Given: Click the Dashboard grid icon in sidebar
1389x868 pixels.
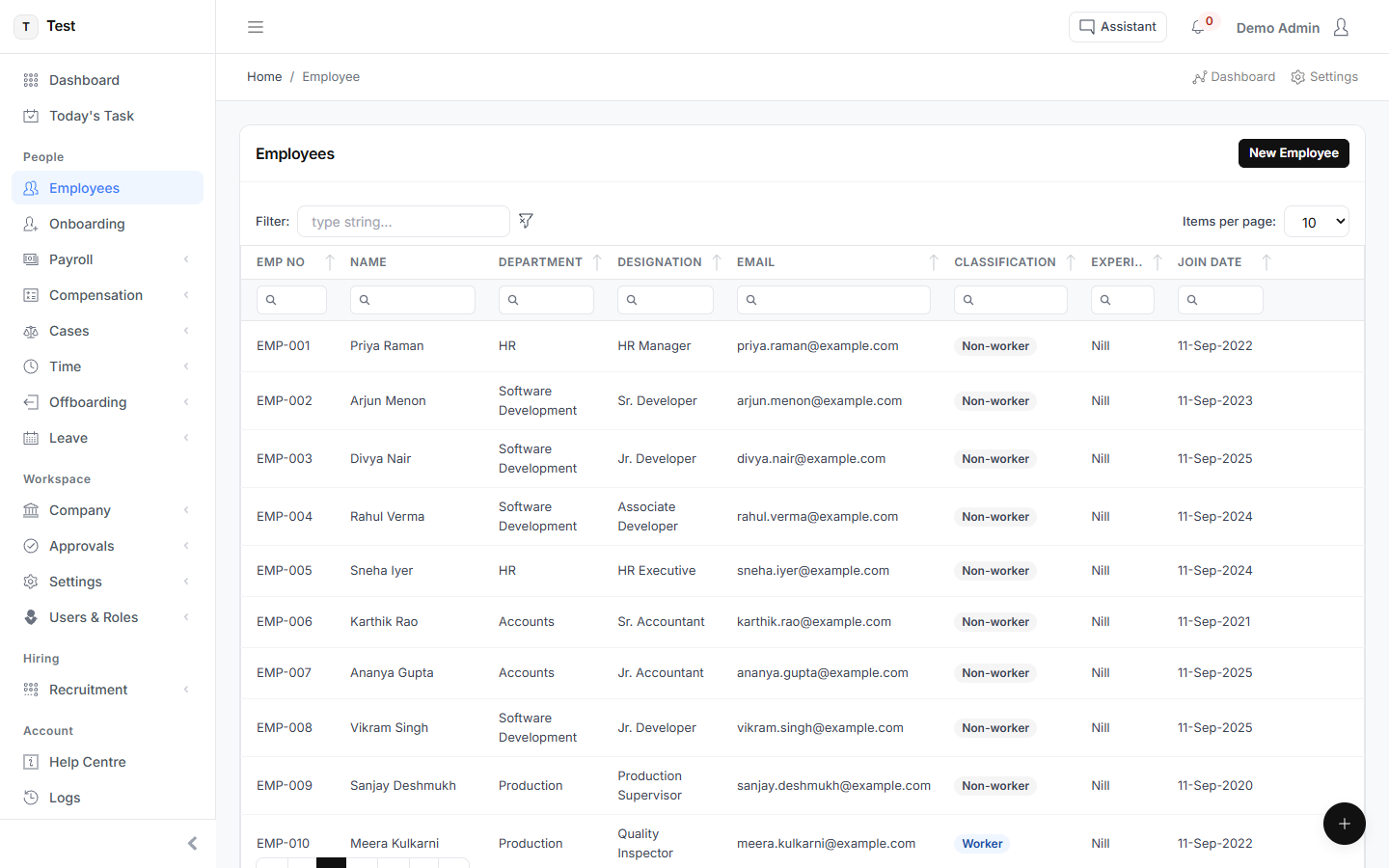Looking at the screenshot, I should 31,80.
